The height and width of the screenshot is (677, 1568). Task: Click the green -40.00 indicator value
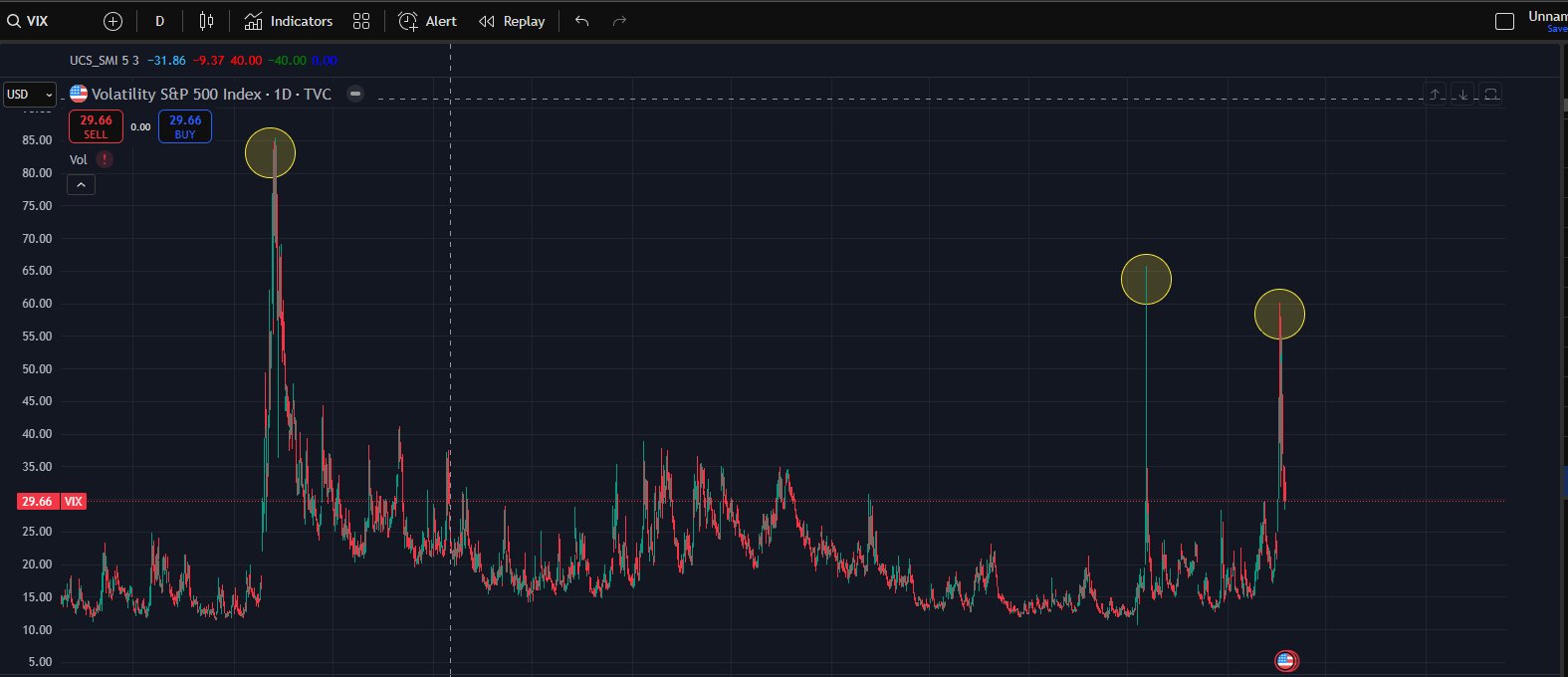click(x=287, y=61)
